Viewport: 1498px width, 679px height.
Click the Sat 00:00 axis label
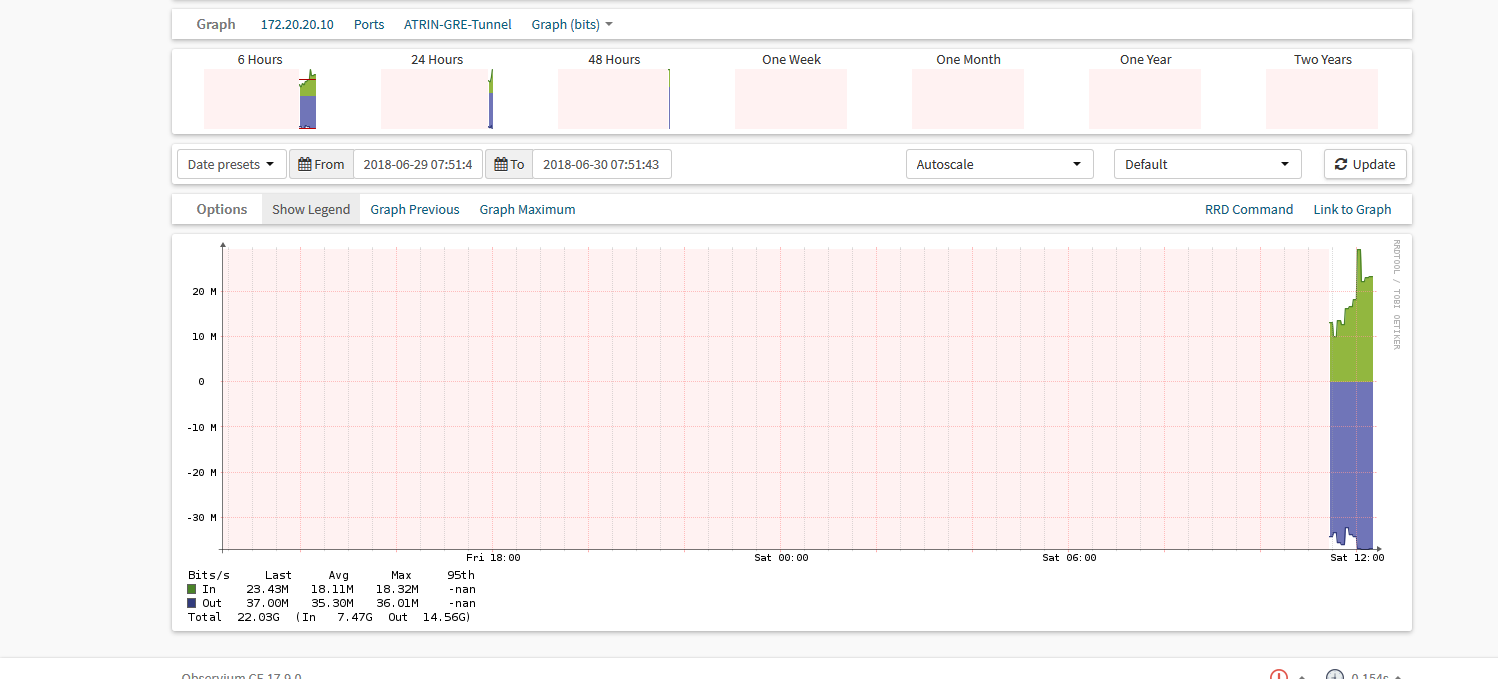(x=781, y=557)
